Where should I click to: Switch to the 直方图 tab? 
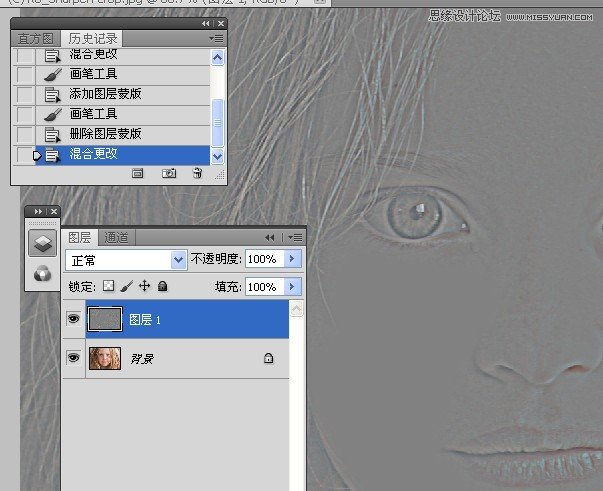[35, 38]
